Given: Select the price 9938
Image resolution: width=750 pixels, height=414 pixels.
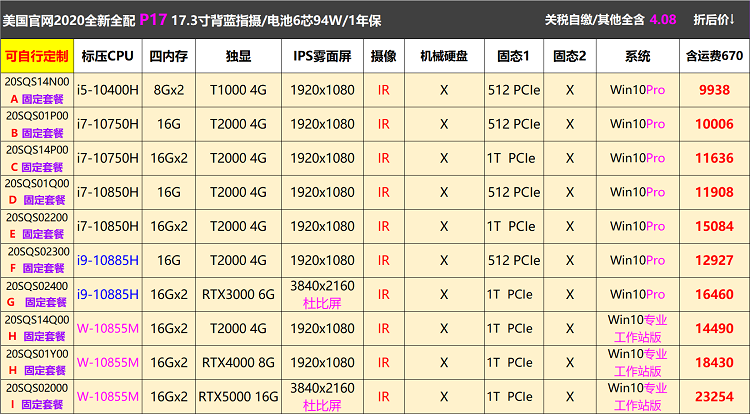Looking at the screenshot, I should pos(714,90).
